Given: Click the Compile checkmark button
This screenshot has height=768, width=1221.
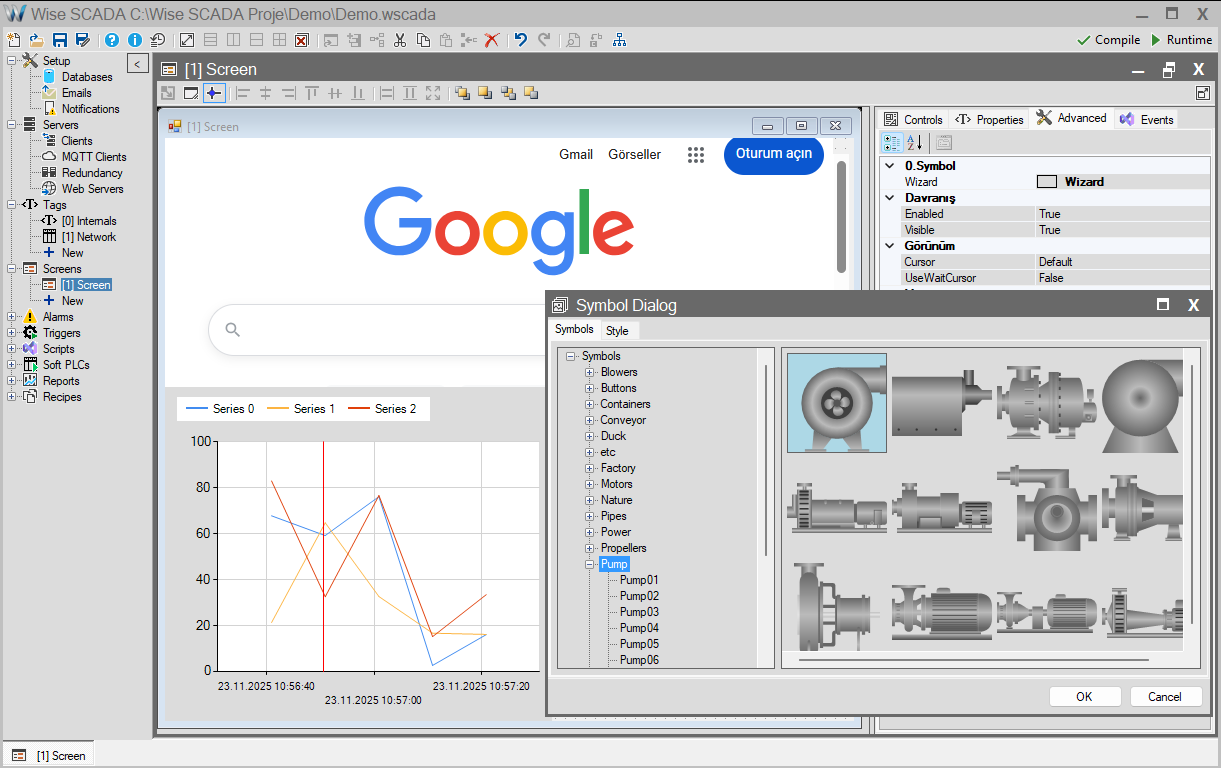Looking at the screenshot, I should tap(1108, 40).
